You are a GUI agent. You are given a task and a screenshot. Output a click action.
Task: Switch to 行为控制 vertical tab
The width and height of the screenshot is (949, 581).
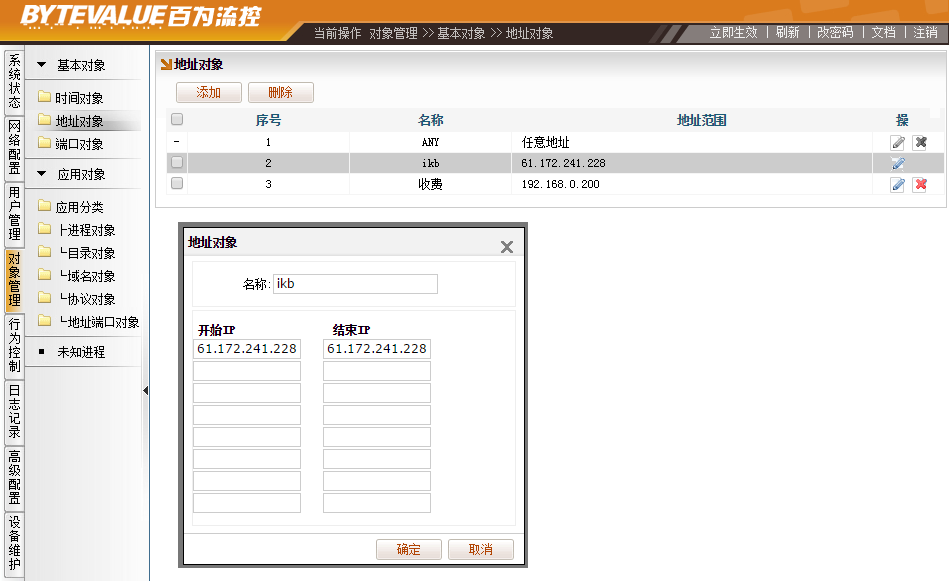14,345
